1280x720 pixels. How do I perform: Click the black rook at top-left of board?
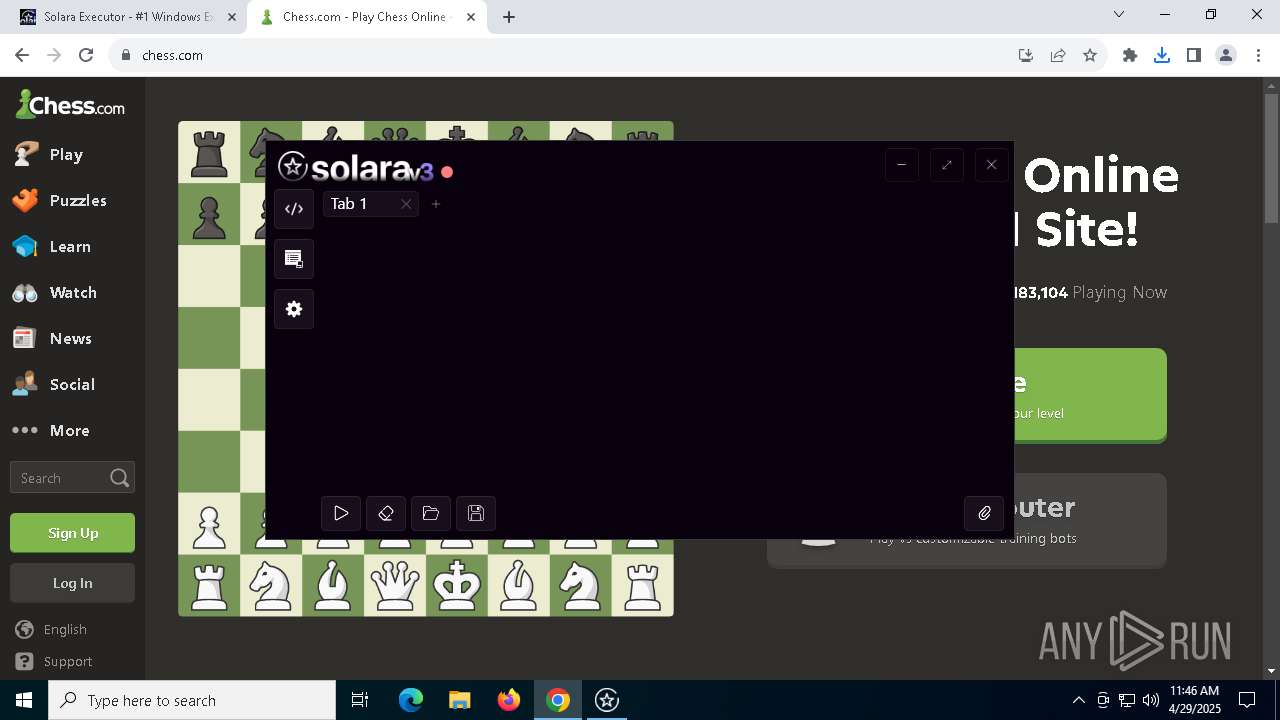click(209, 152)
